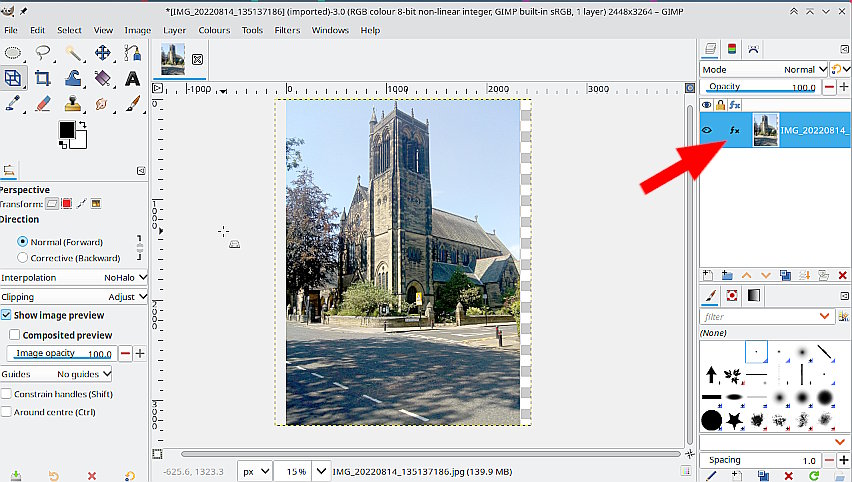Select the Free Select lasso tool
This screenshot has width=852, height=482.
click(x=43, y=53)
